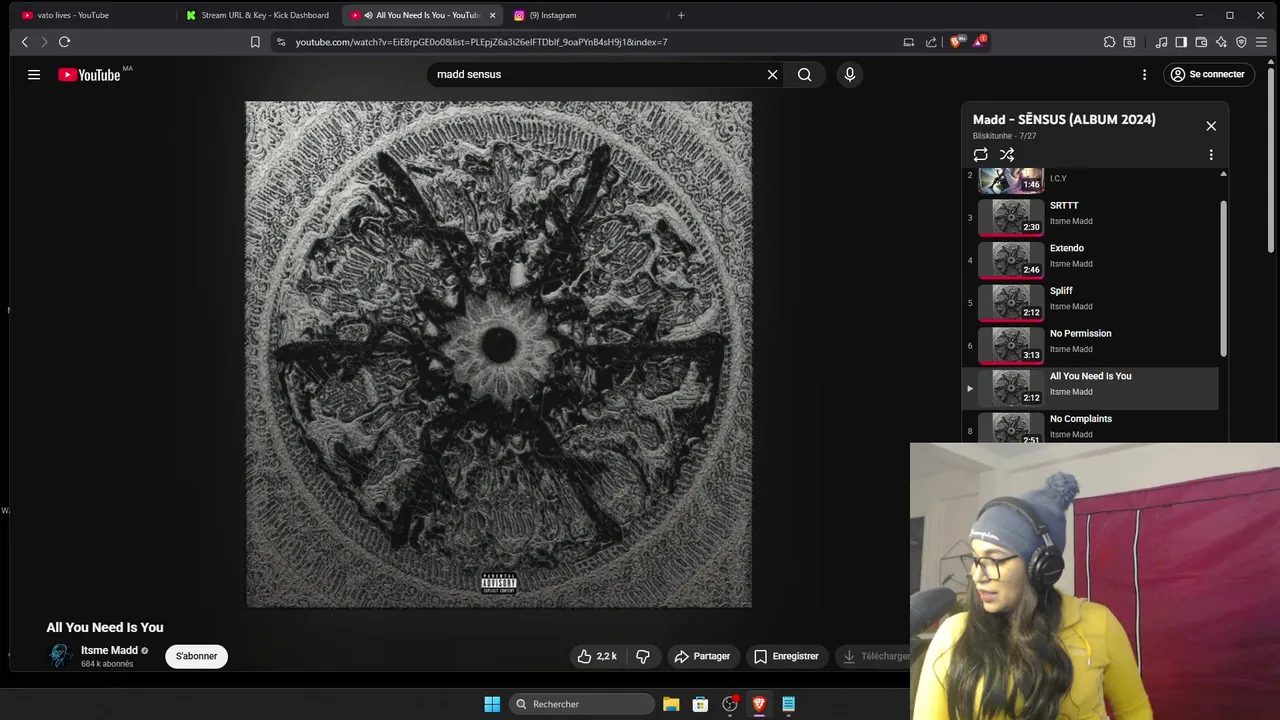The image size is (1280, 720).
Task: Toggle playlist shuffle mode
Action: tap(1007, 155)
